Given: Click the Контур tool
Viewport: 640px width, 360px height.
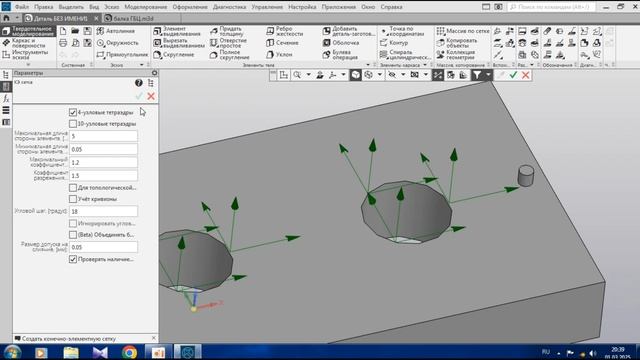Looking at the screenshot, I should 394,42.
